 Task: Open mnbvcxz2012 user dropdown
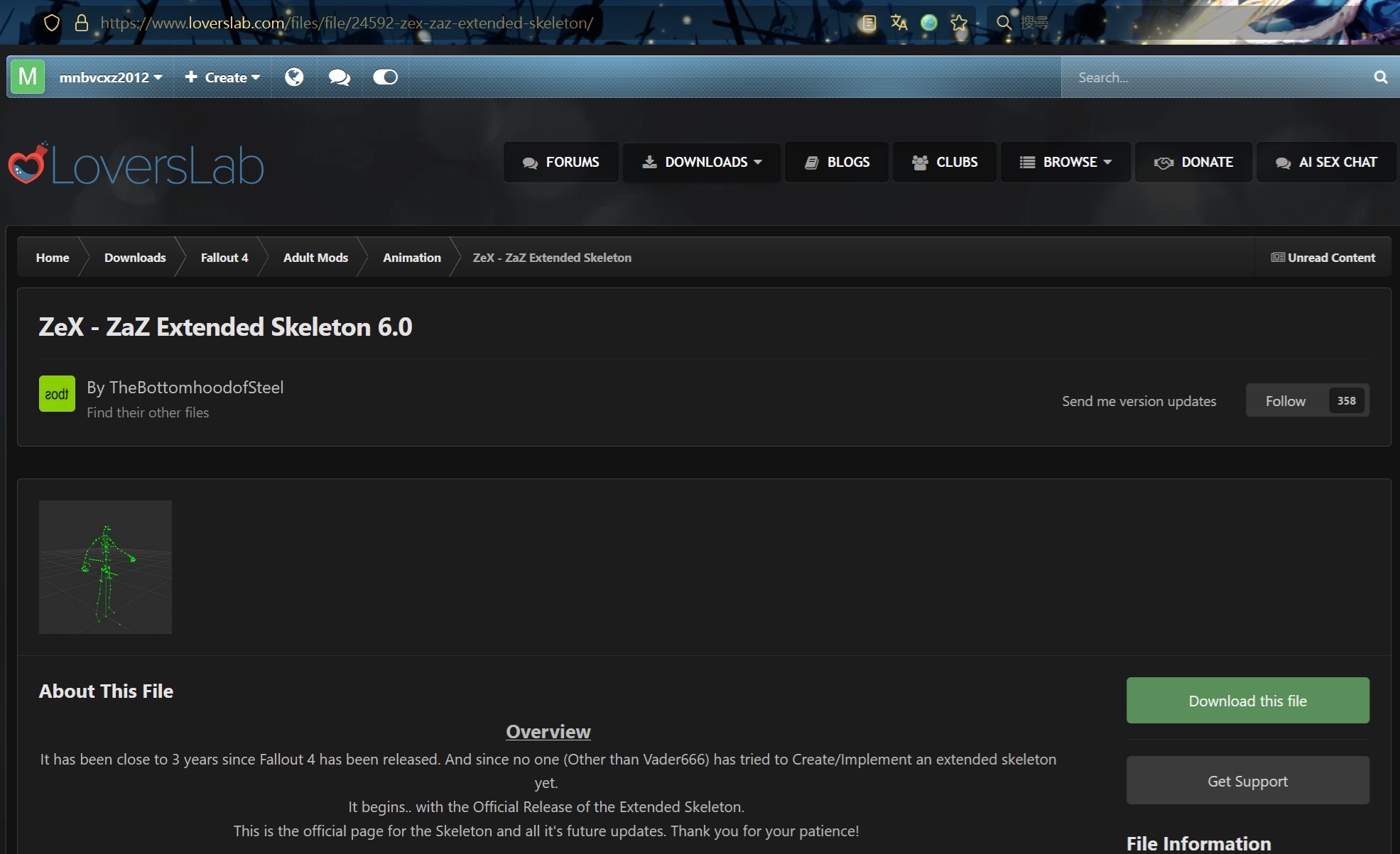[111, 77]
